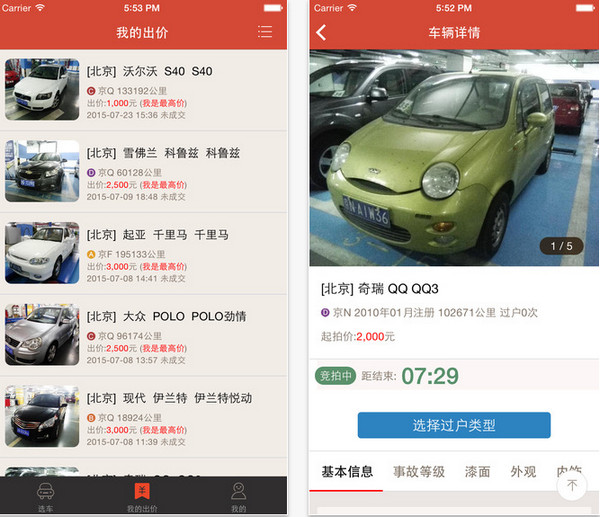The height and width of the screenshot is (517, 600).
Task: Switch to the 漆面 tab
Action: (x=478, y=471)
